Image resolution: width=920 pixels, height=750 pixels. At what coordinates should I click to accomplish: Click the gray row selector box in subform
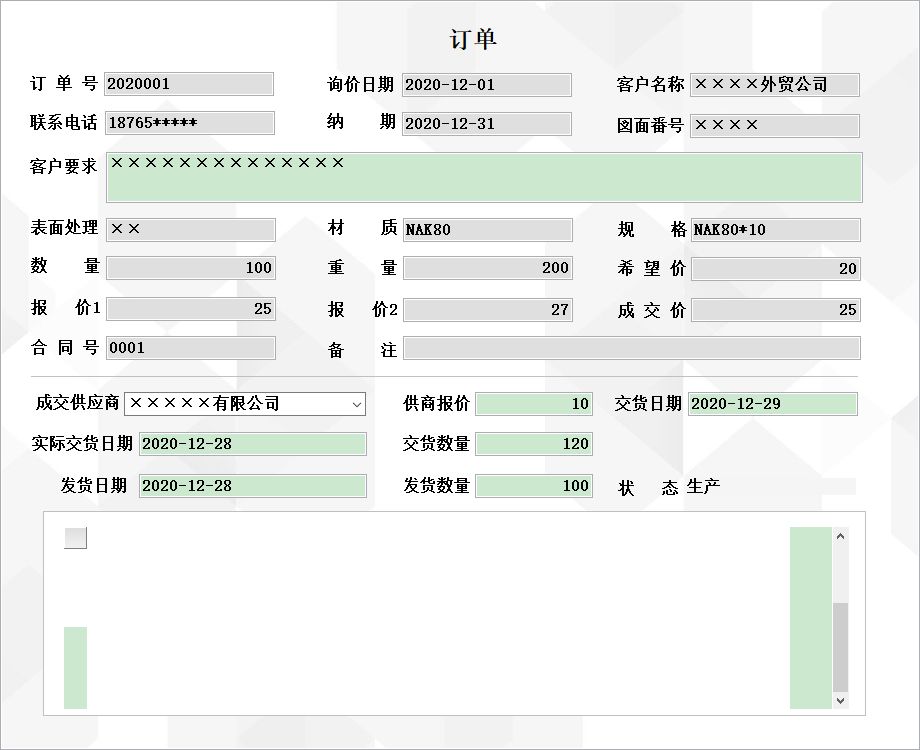[75, 538]
